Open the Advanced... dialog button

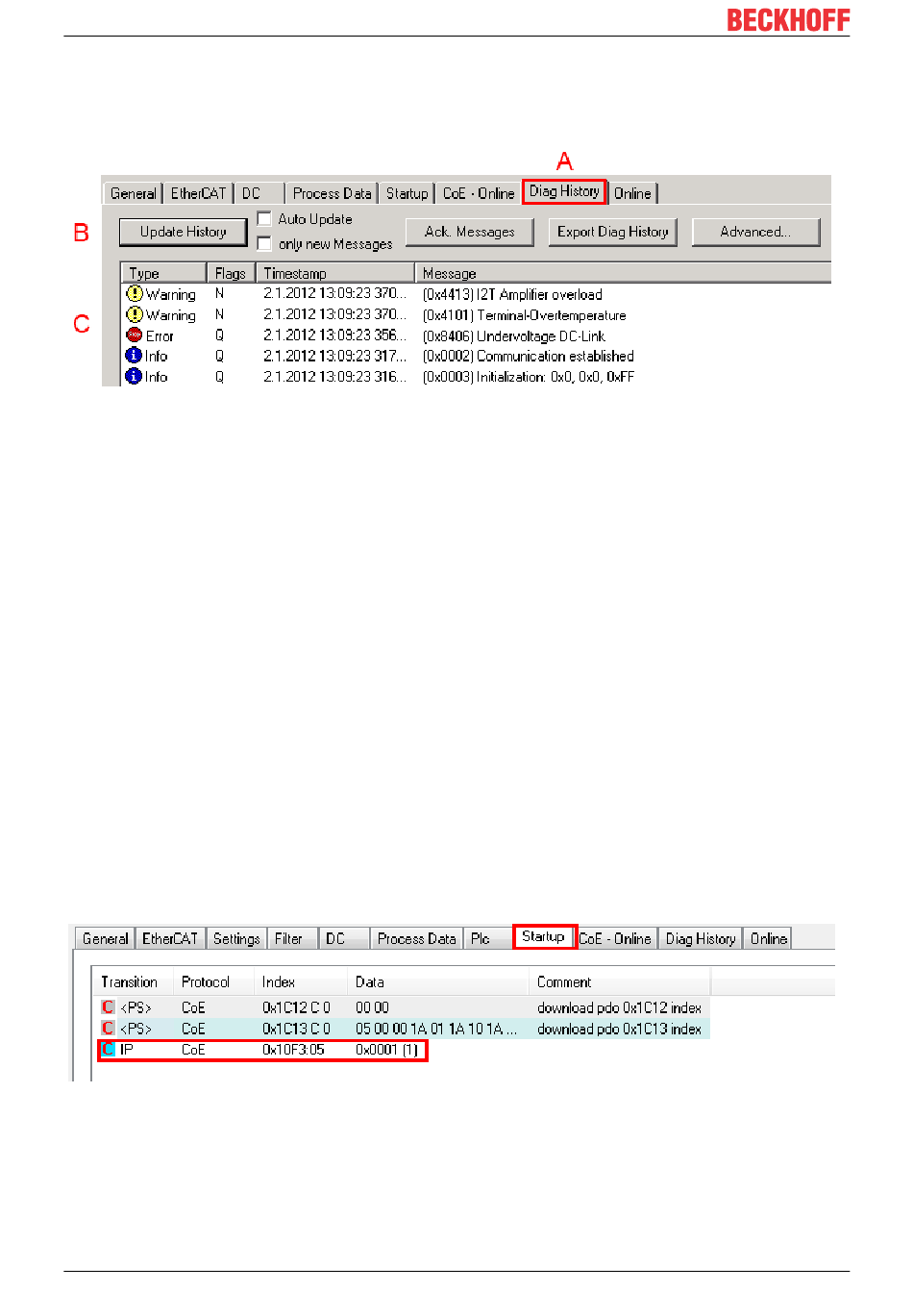tap(755, 232)
